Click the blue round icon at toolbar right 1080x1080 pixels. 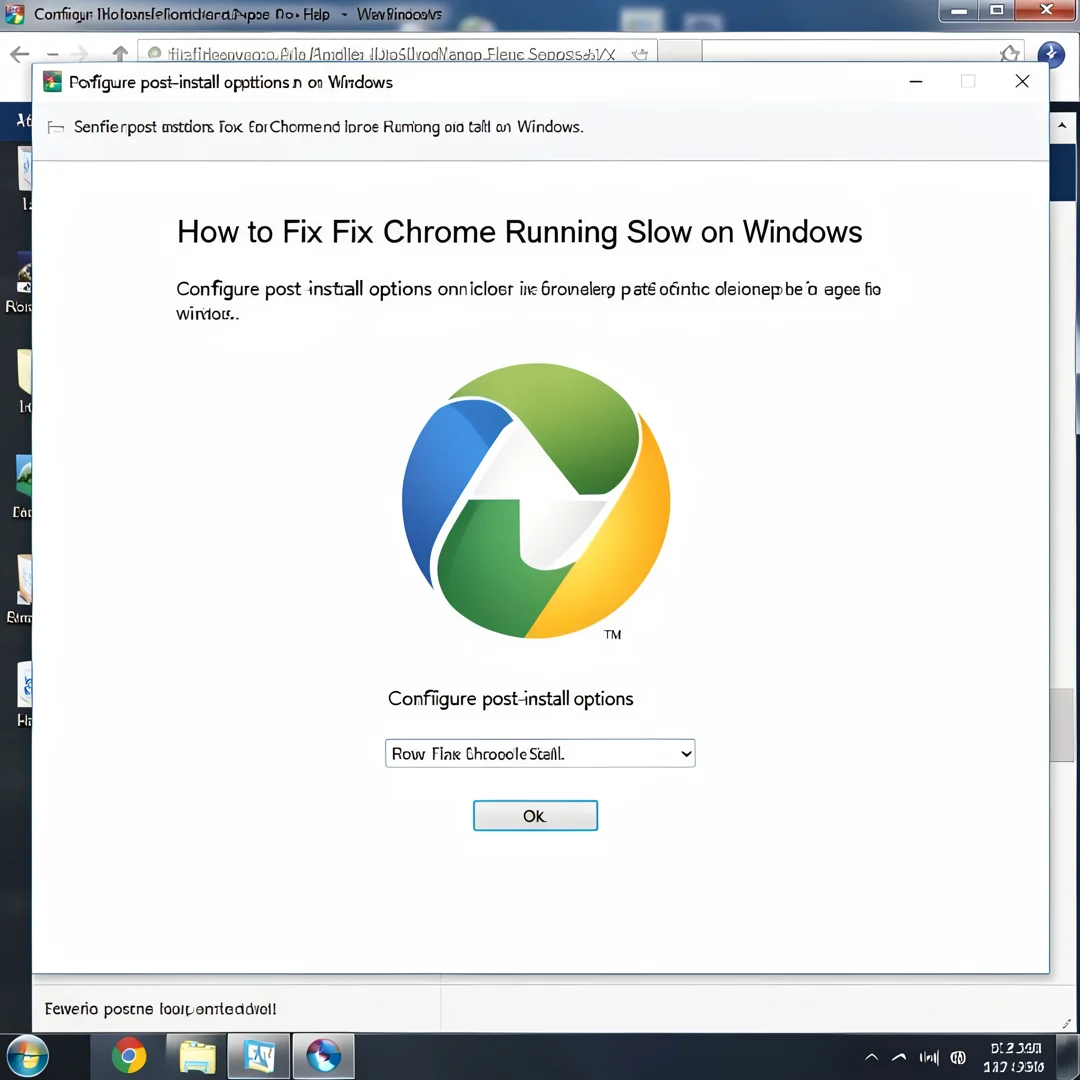pos(1051,54)
